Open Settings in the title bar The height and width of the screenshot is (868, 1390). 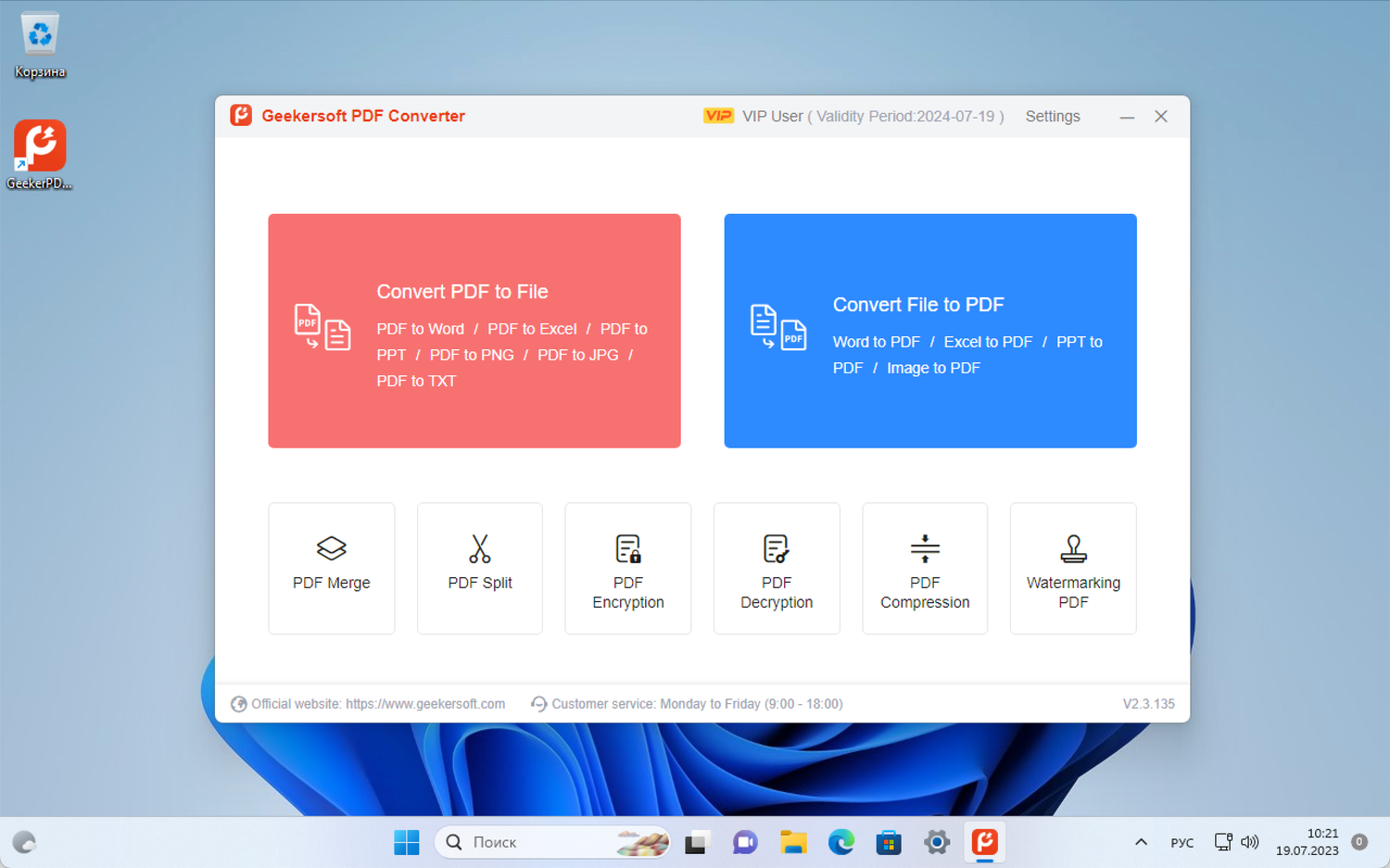coord(1053,116)
